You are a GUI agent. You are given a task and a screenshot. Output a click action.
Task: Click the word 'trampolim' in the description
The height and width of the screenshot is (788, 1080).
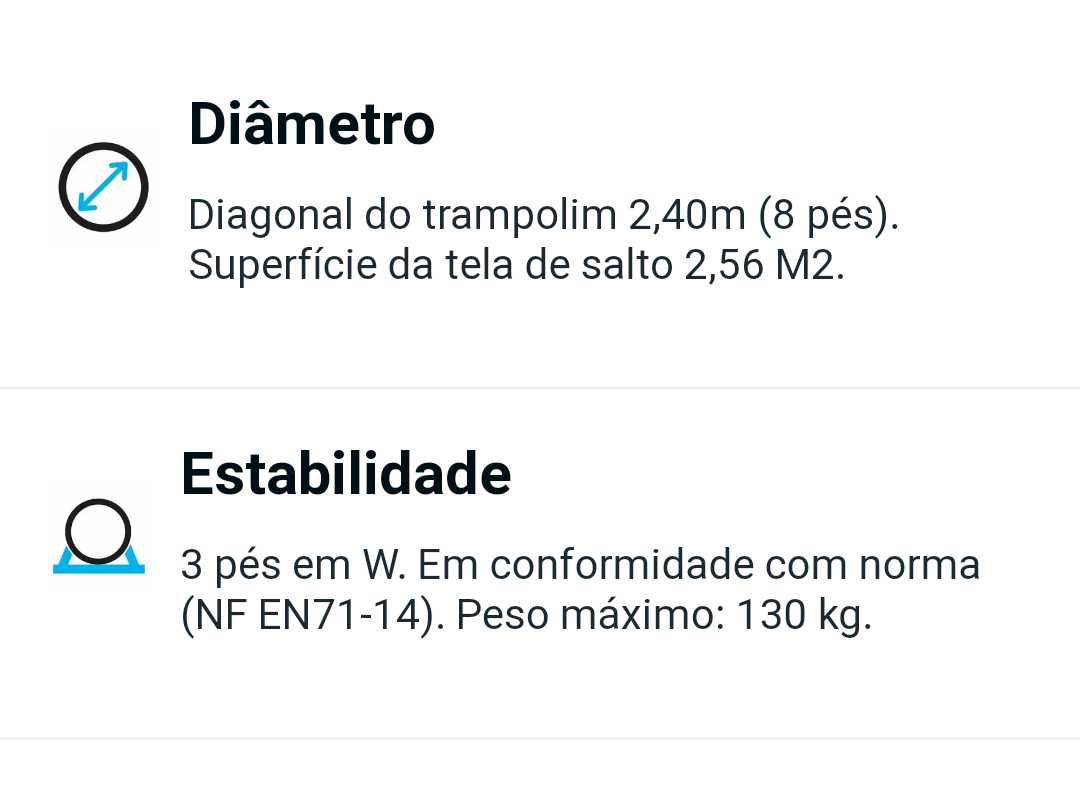(519, 216)
